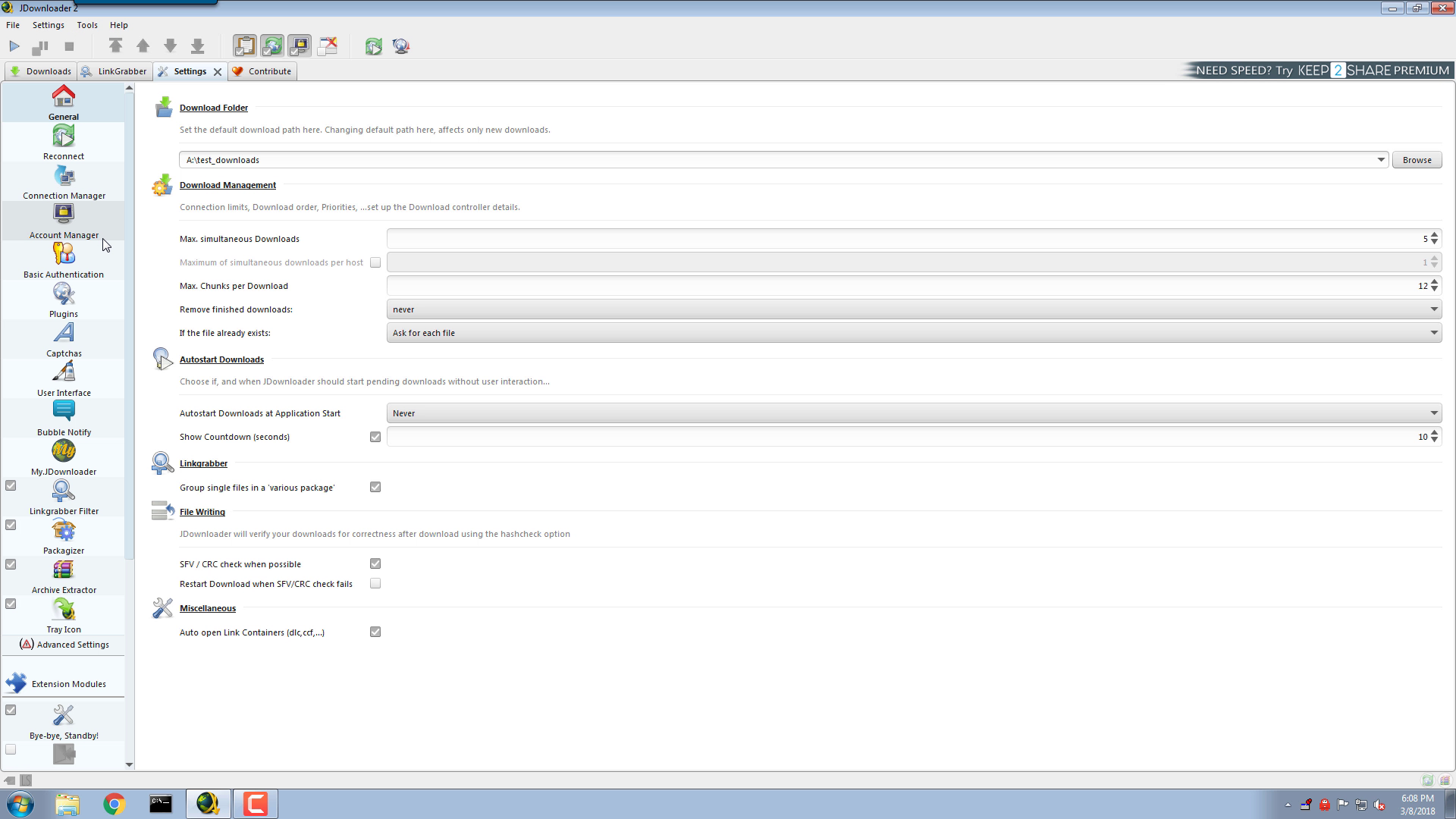Open Plugins settings in sidebar
Image resolution: width=1456 pixels, height=819 pixels.
tap(64, 300)
